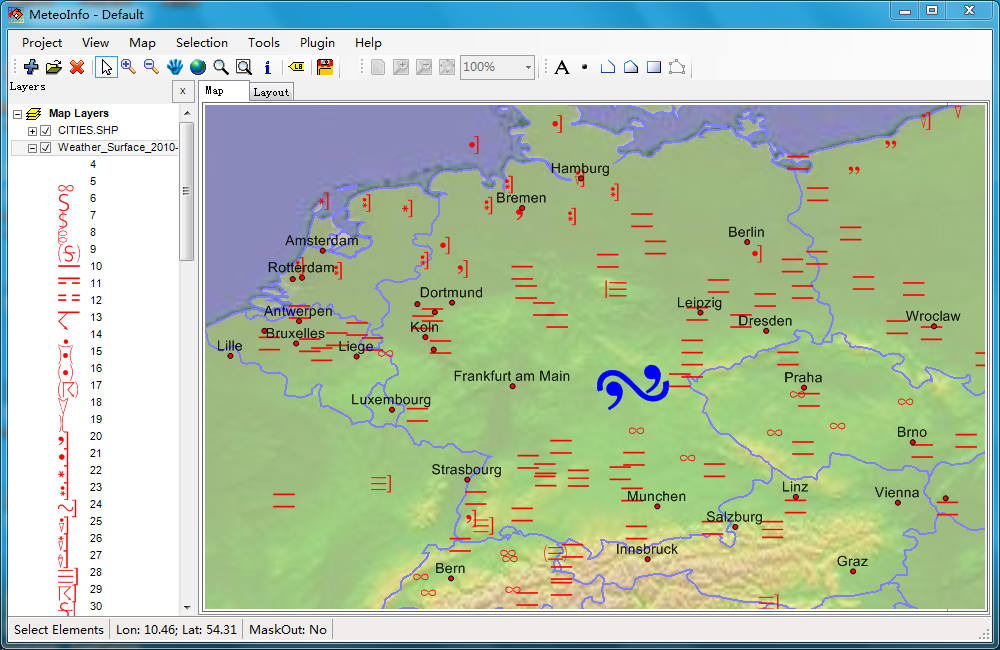Close the Layers panel
Viewport: 1000px width, 650px height.
183,91
